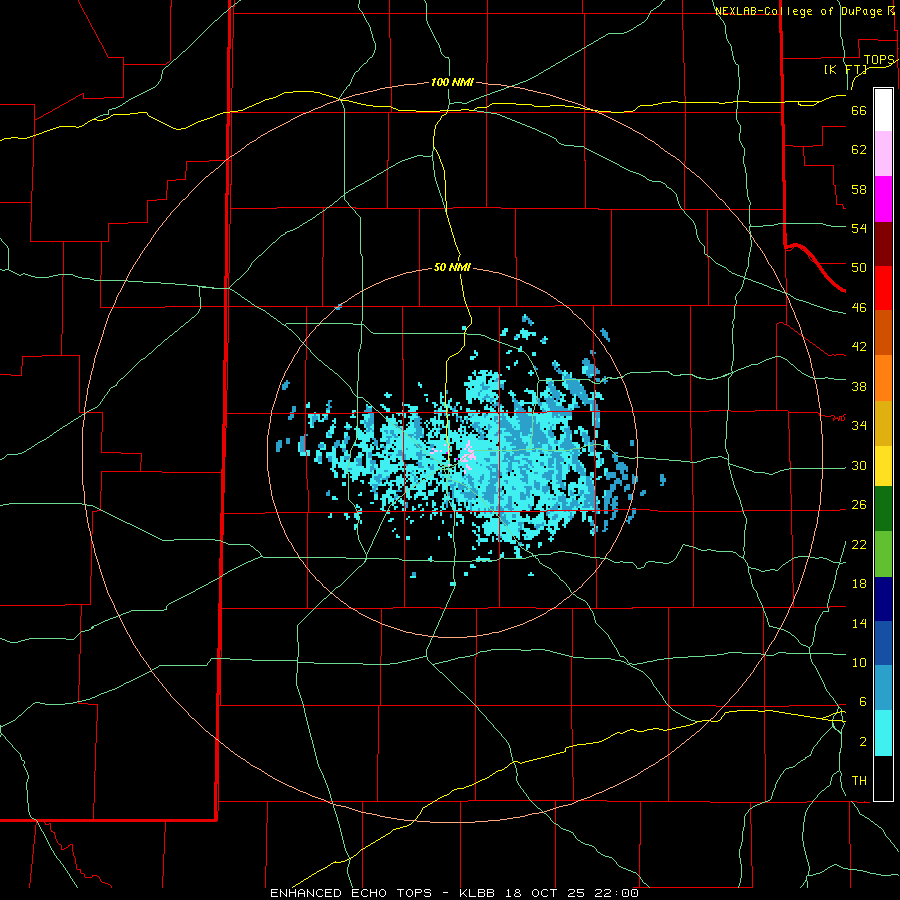Click the legend value 18
The height and width of the screenshot is (900, 900).
coord(859,584)
